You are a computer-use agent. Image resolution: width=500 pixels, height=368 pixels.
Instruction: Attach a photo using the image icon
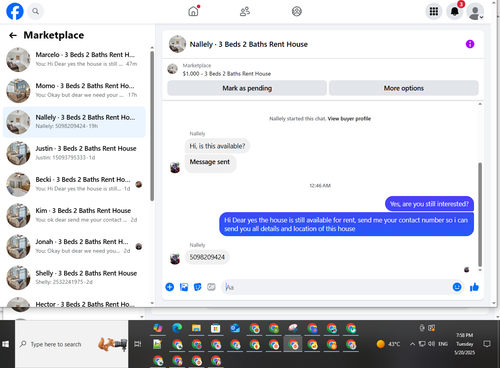pos(184,287)
